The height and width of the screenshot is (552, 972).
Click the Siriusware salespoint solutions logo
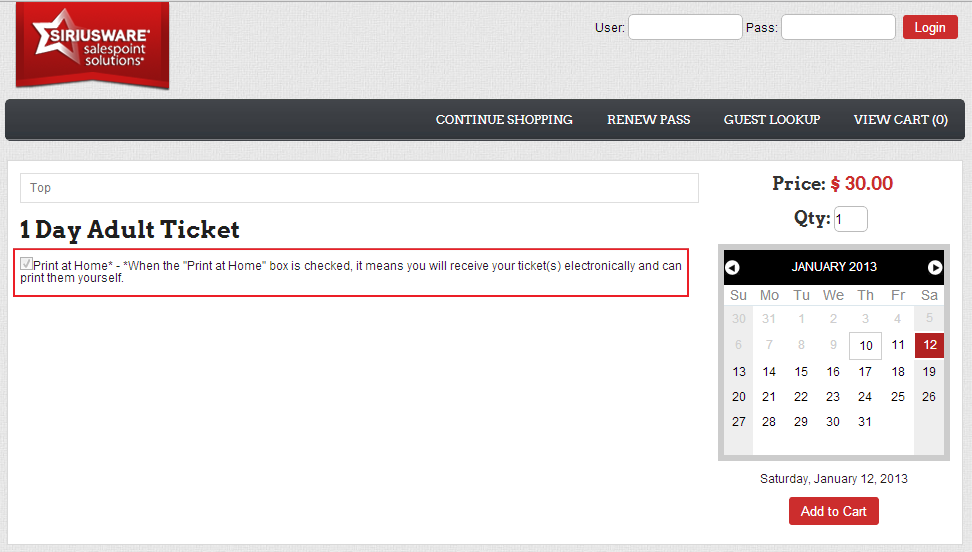(x=92, y=45)
